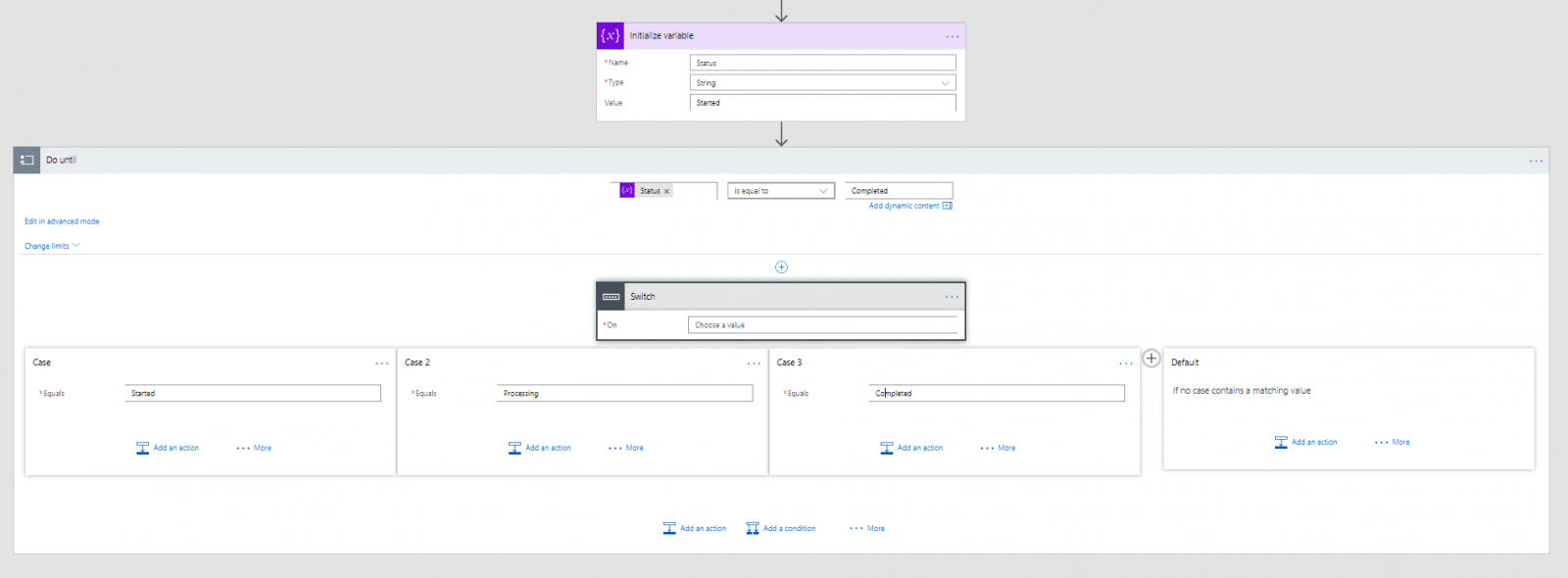Click 'If no case contains a matching value' text
The width and height of the screenshot is (1568, 578).
pos(1242,391)
